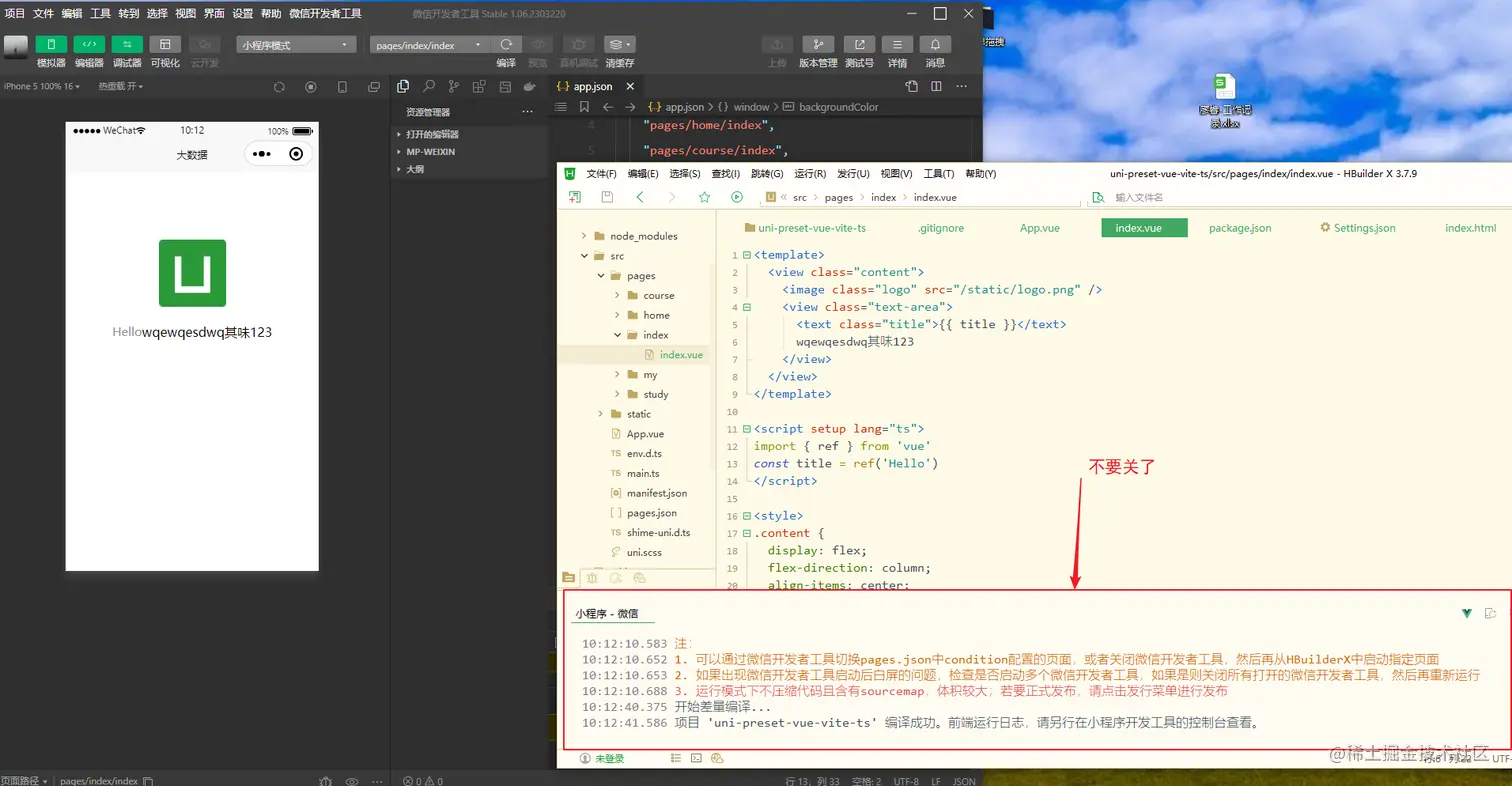1512x786 pixels.
Task: Open HBuilder 文件(F) menu
Action: (602, 173)
